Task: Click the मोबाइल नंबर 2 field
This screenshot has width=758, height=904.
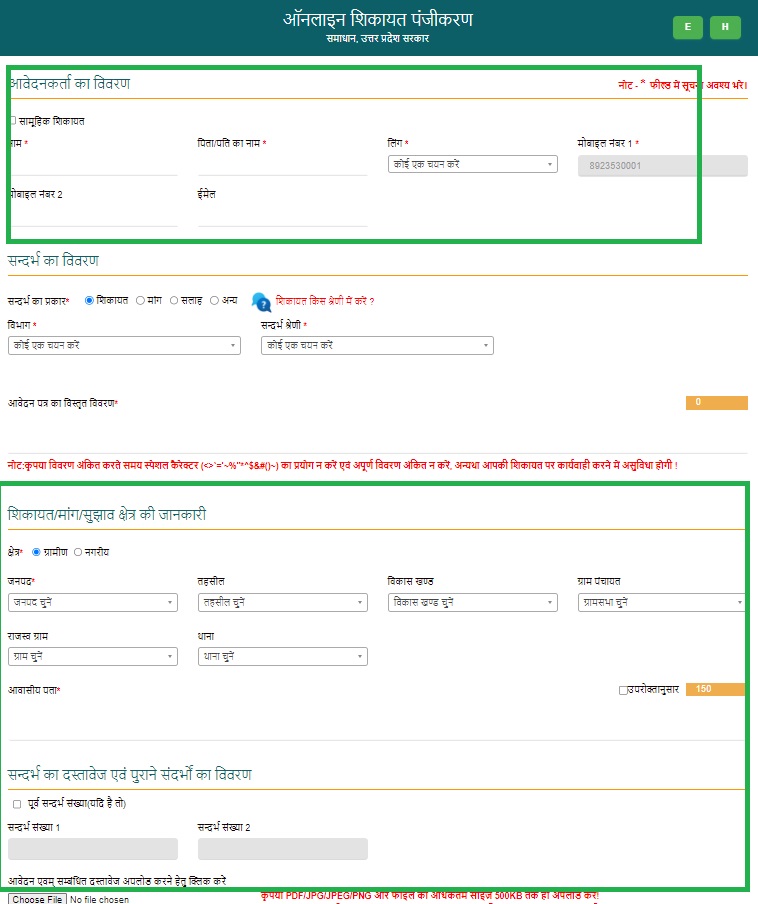Action: 93,216
